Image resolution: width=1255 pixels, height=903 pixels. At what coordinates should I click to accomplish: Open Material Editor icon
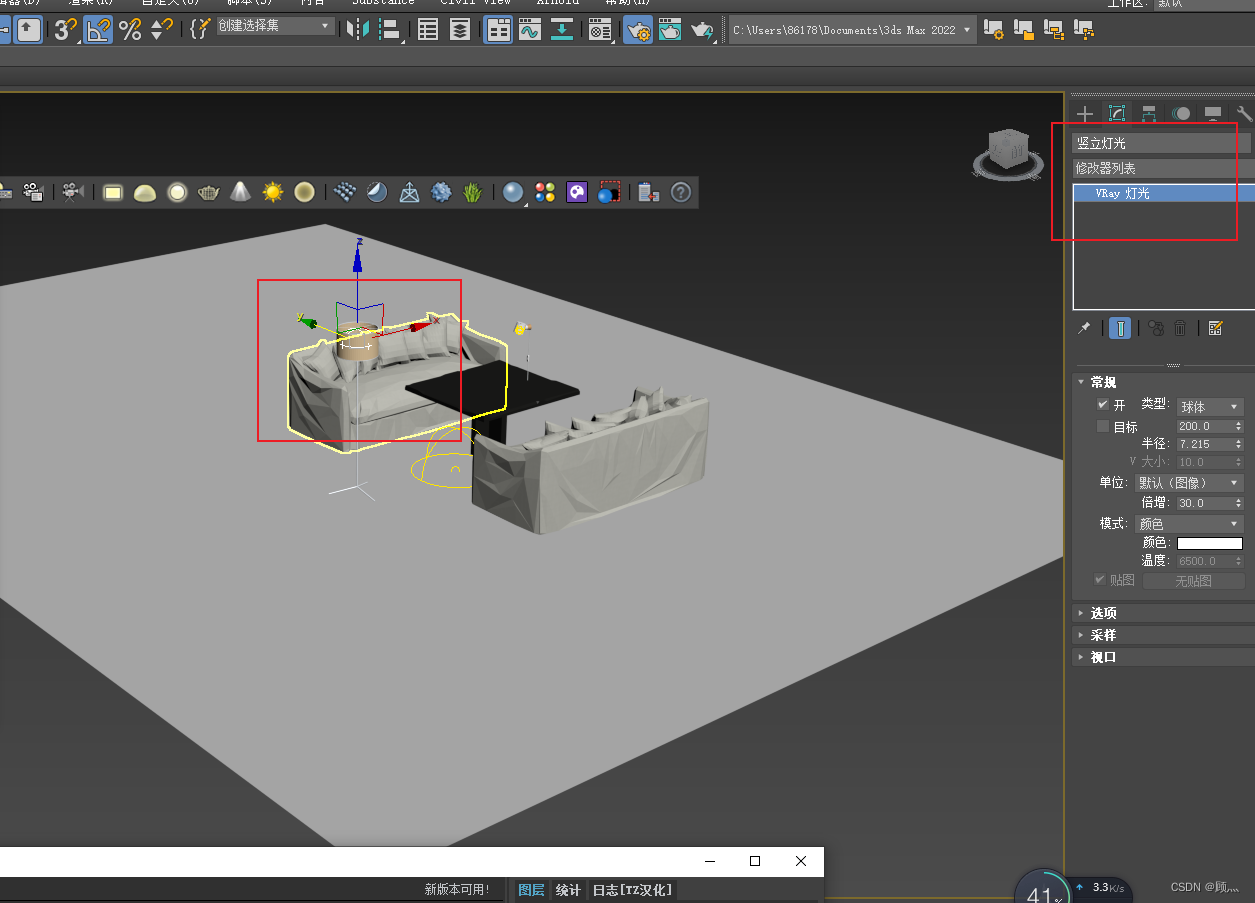tap(600, 30)
